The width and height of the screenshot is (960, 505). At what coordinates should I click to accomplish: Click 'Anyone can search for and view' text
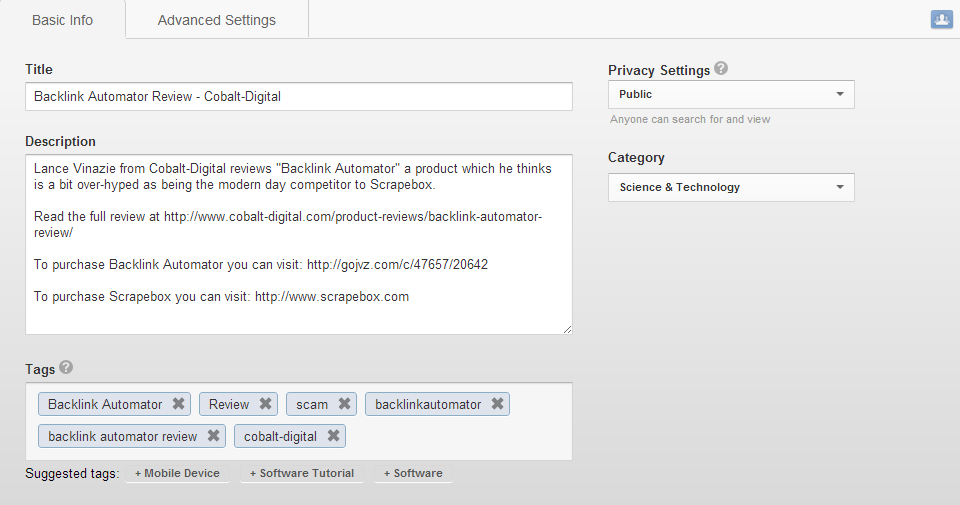[690, 119]
